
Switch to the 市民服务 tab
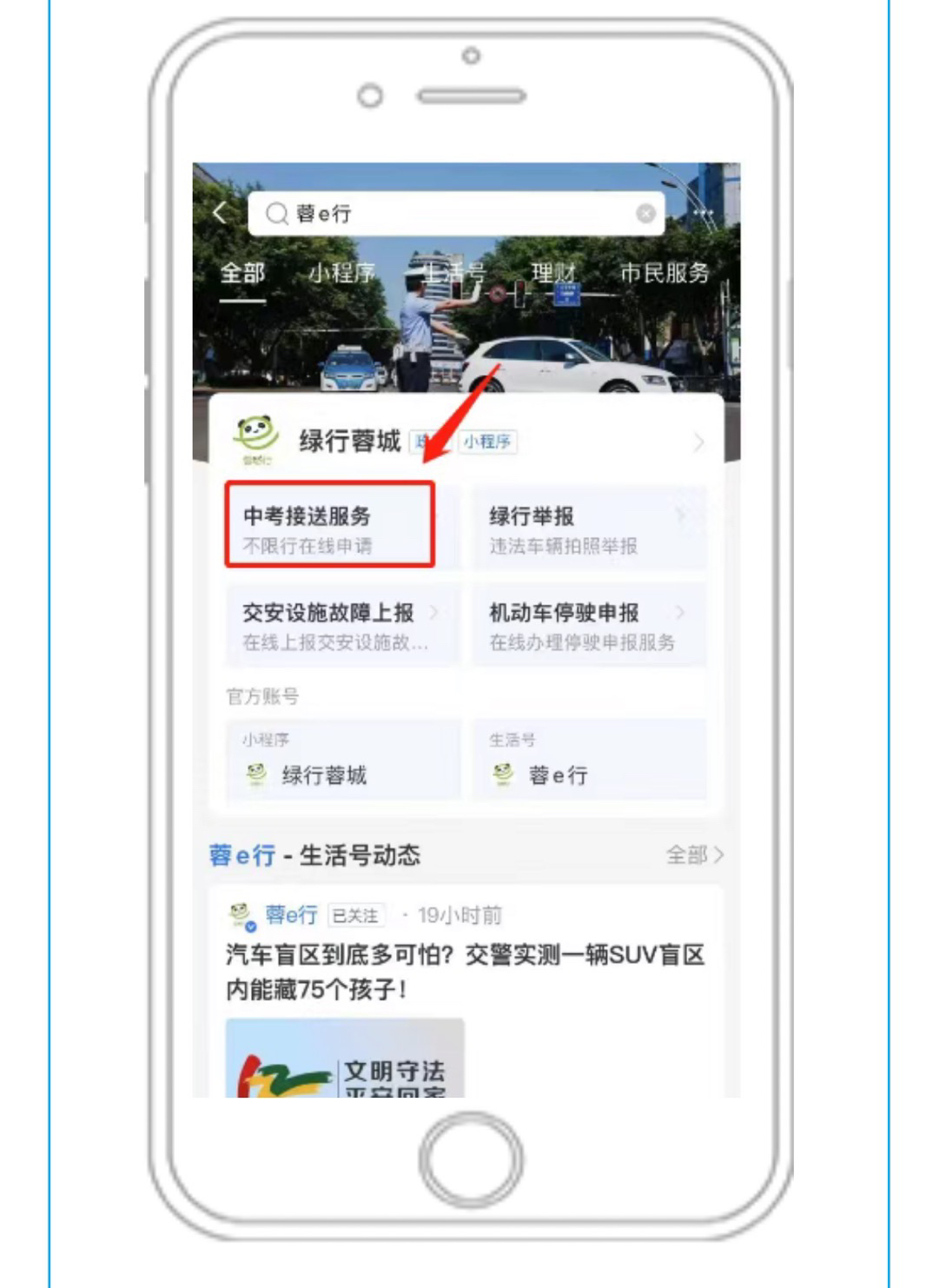point(665,273)
